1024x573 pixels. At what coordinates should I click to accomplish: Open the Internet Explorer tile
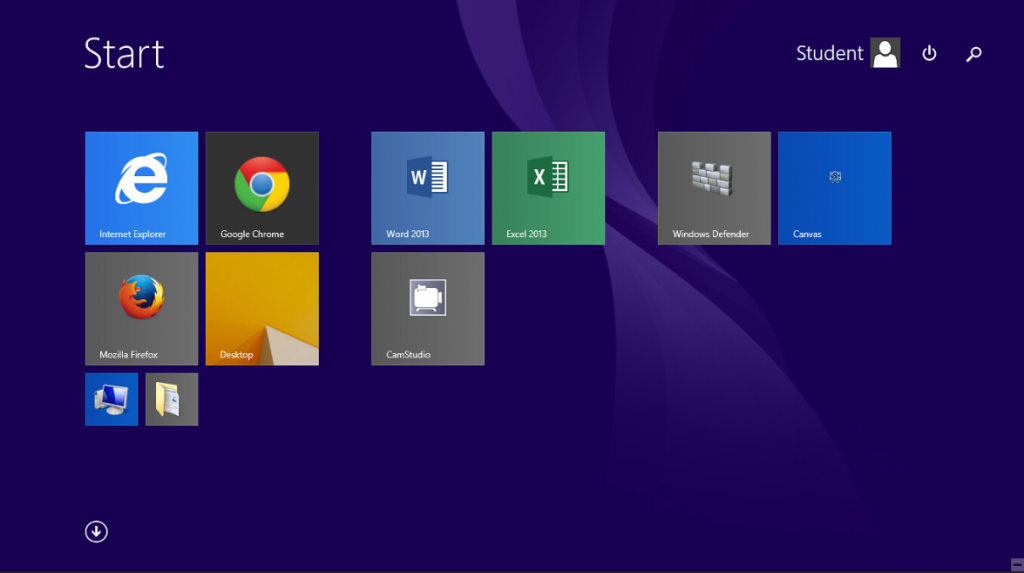coord(142,188)
